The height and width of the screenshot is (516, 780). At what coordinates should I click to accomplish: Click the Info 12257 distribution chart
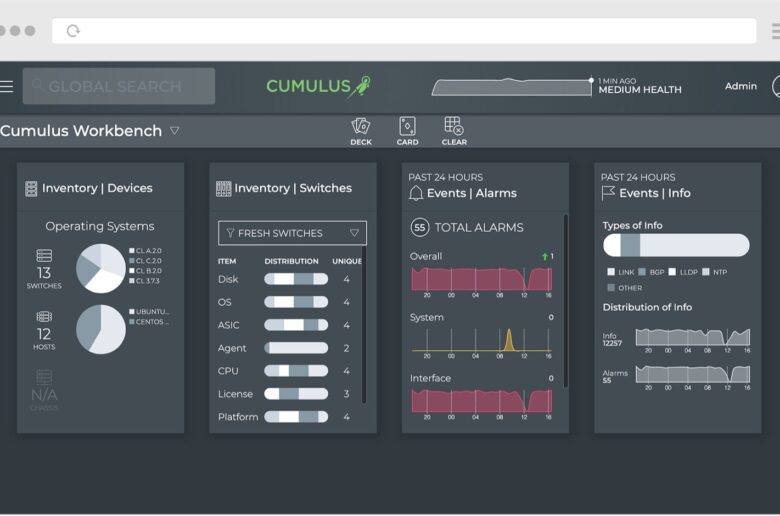pyautogui.click(x=692, y=337)
